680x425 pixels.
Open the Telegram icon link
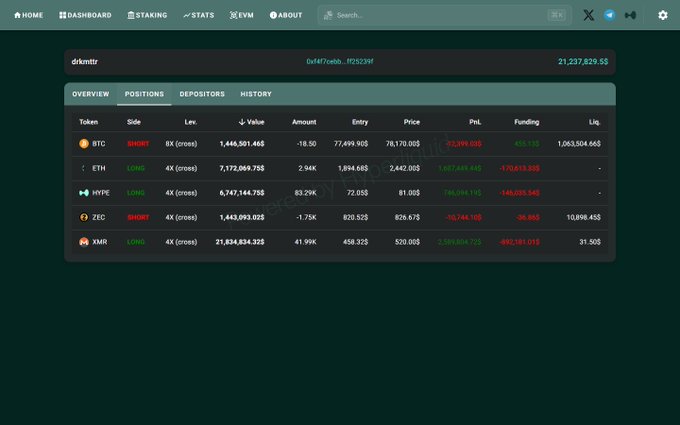point(609,15)
